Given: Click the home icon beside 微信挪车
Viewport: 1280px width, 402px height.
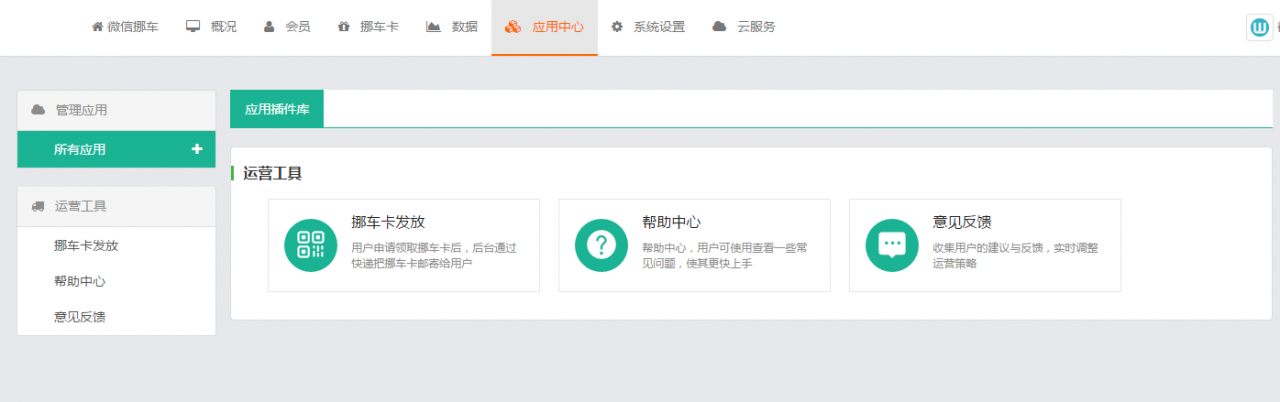Looking at the screenshot, I should tap(97, 27).
